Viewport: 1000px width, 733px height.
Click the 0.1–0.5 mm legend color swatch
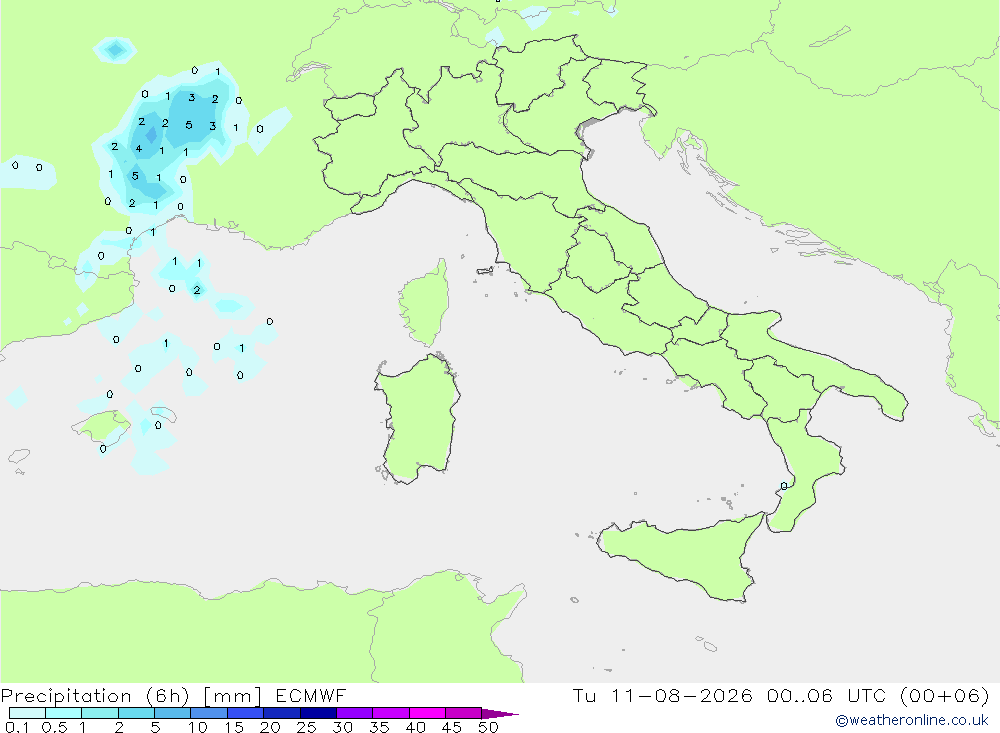pyautogui.click(x=27, y=713)
